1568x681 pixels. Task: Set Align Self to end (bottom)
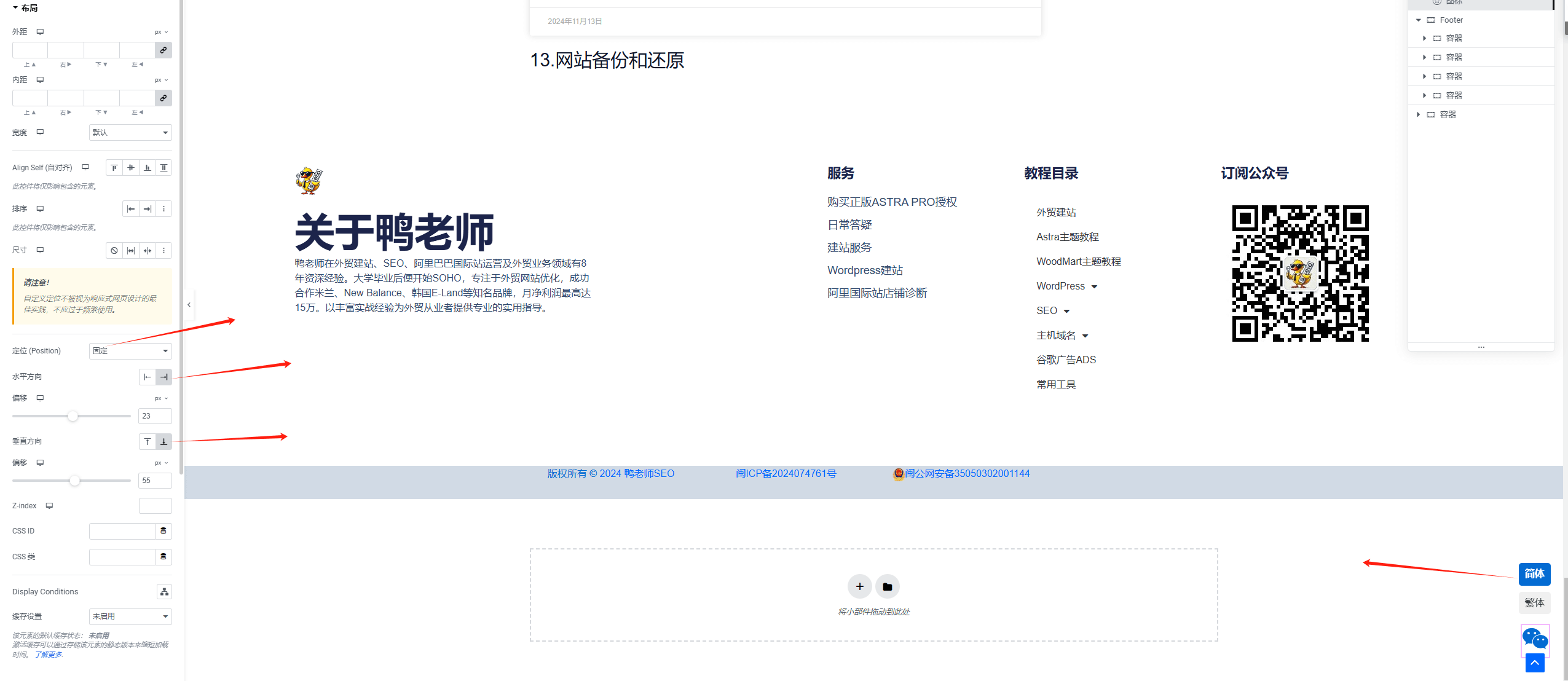(148, 168)
